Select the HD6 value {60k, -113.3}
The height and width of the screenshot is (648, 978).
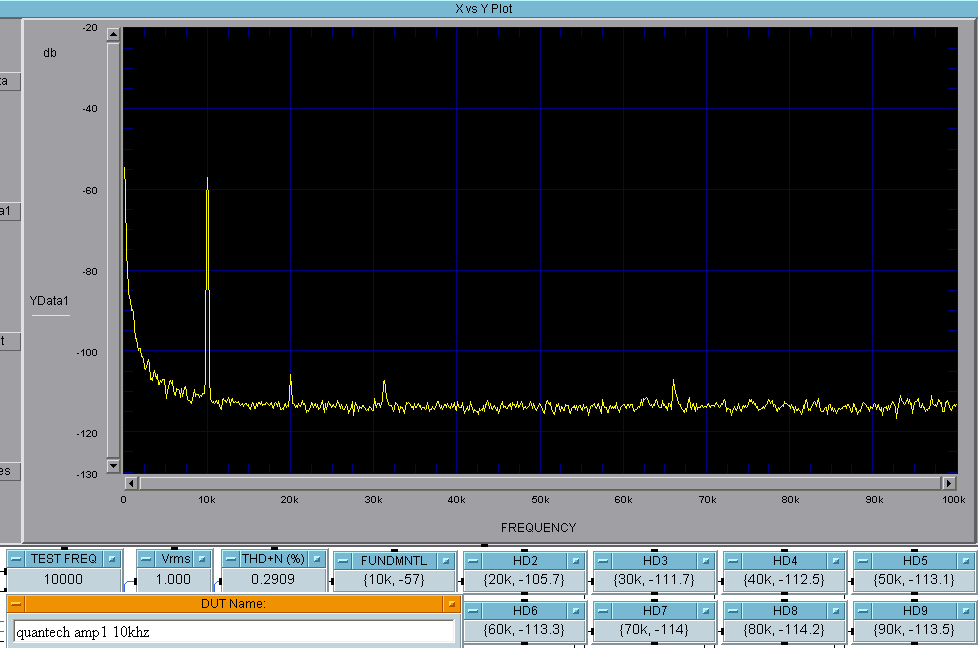[x=524, y=630]
